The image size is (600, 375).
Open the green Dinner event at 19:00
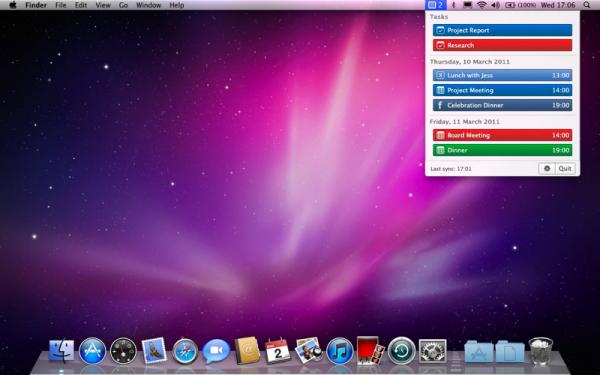click(502, 150)
